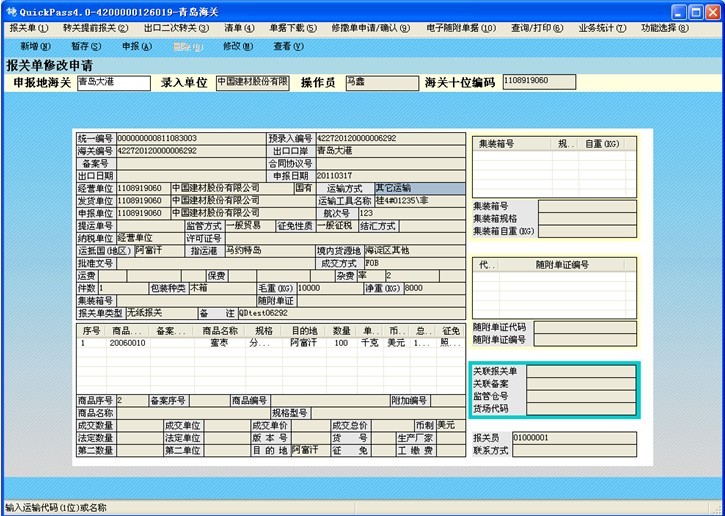Open the 单据下载 menu

click(292, 28)
